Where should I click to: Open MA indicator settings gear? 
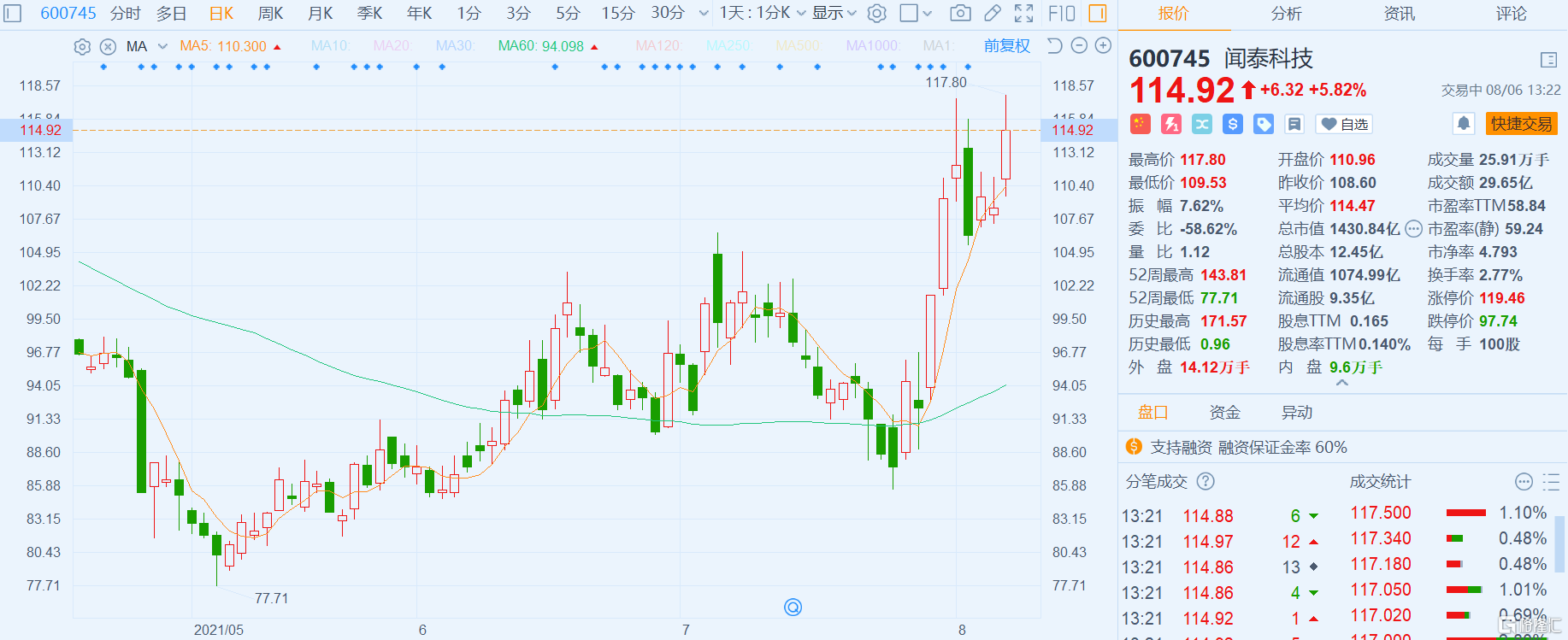[x=82, y=47]
